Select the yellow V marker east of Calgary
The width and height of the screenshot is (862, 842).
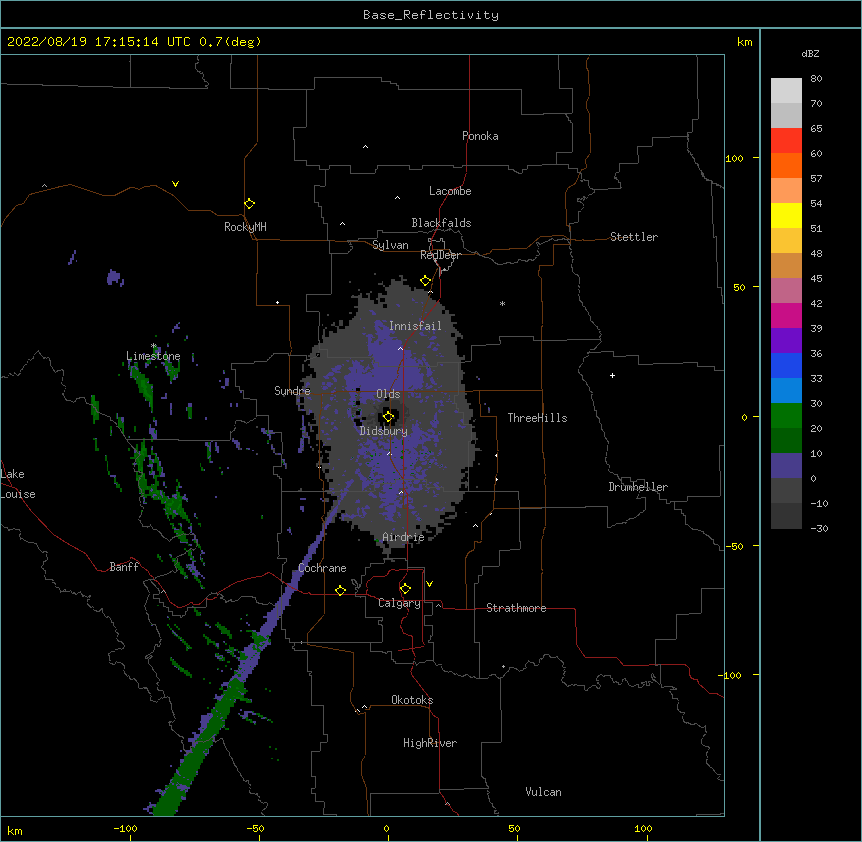[429, 584]
